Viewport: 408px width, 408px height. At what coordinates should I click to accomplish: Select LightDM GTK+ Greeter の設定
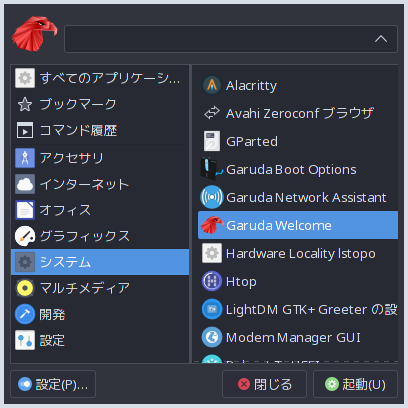(298, 309)
